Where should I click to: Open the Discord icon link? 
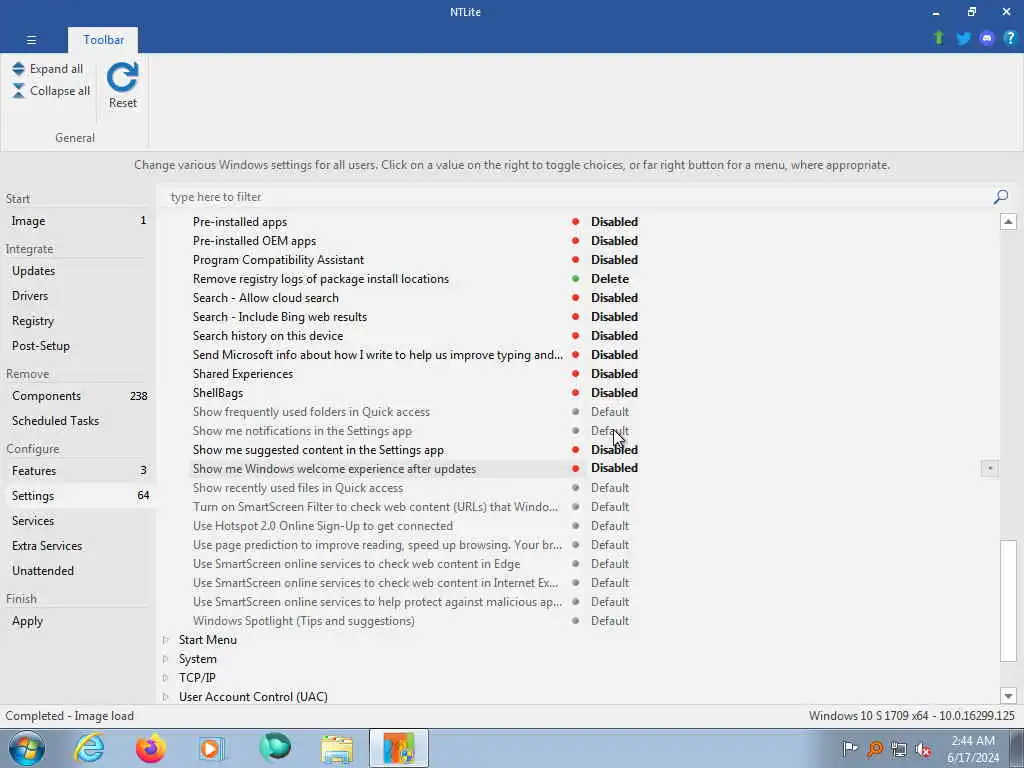click(x=986, y=39)
